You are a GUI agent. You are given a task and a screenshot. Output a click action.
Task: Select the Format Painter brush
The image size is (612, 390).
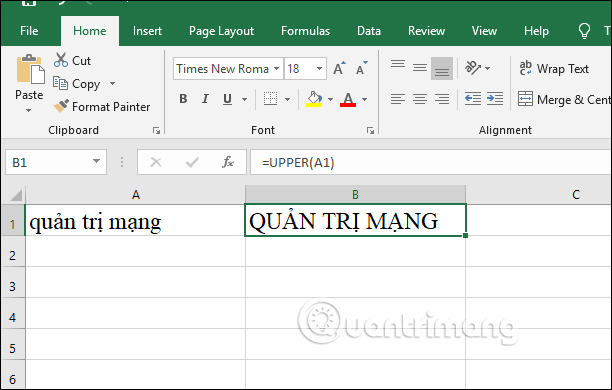tap(61, 106)
